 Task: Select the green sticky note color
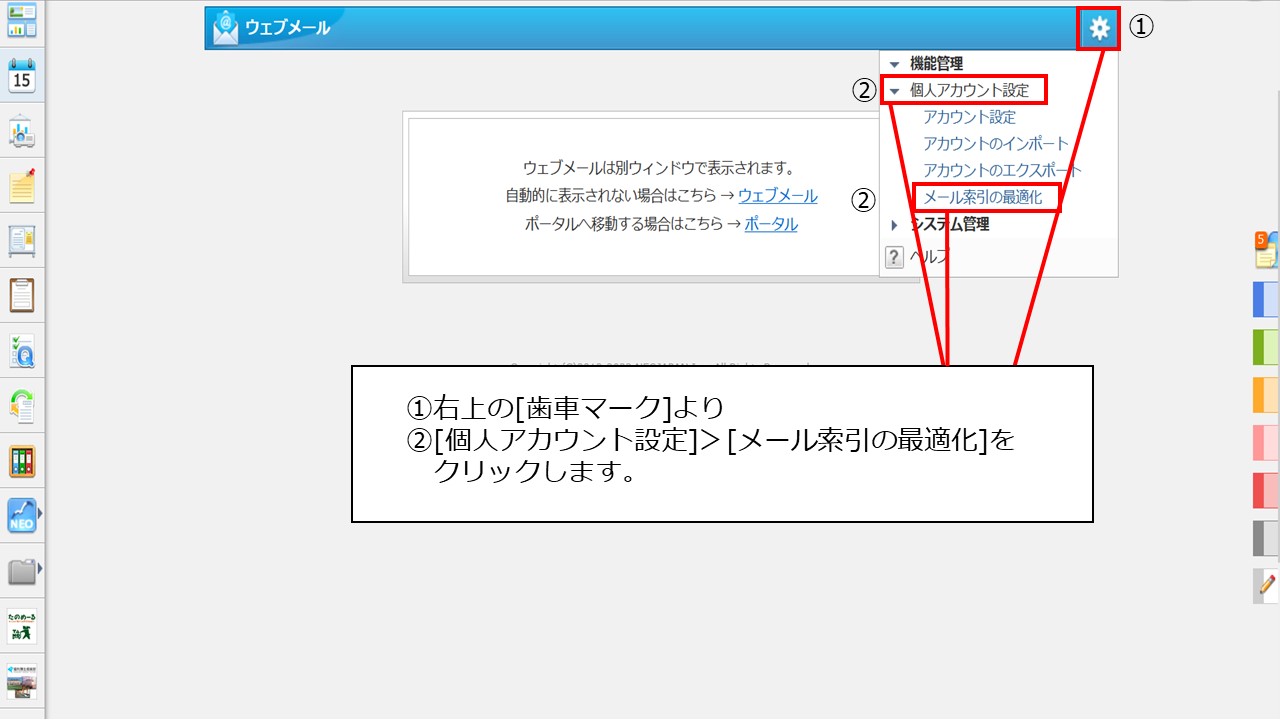[1266, 347]
